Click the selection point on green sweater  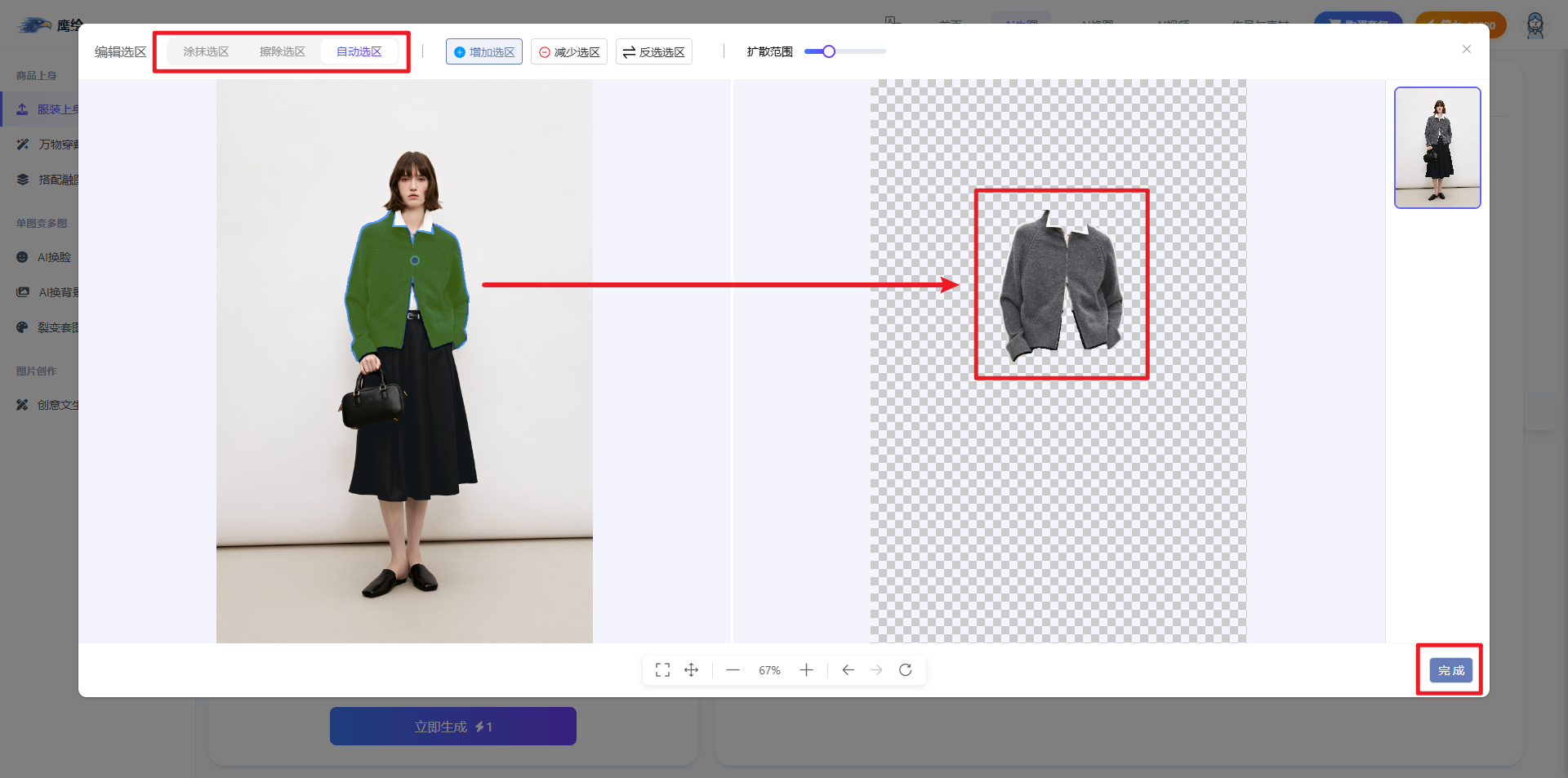415,260
